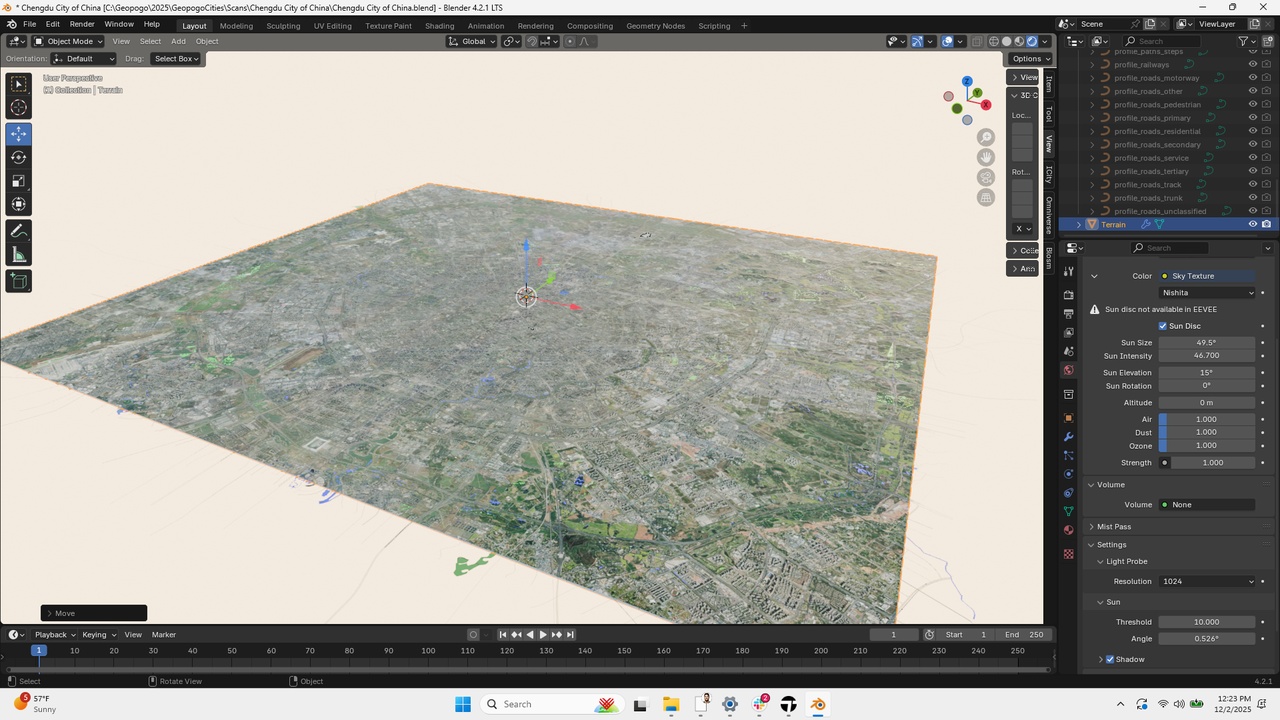Activate the Move tool
1280x720 pixels.
pyautogui.click(x=19, y=134)
